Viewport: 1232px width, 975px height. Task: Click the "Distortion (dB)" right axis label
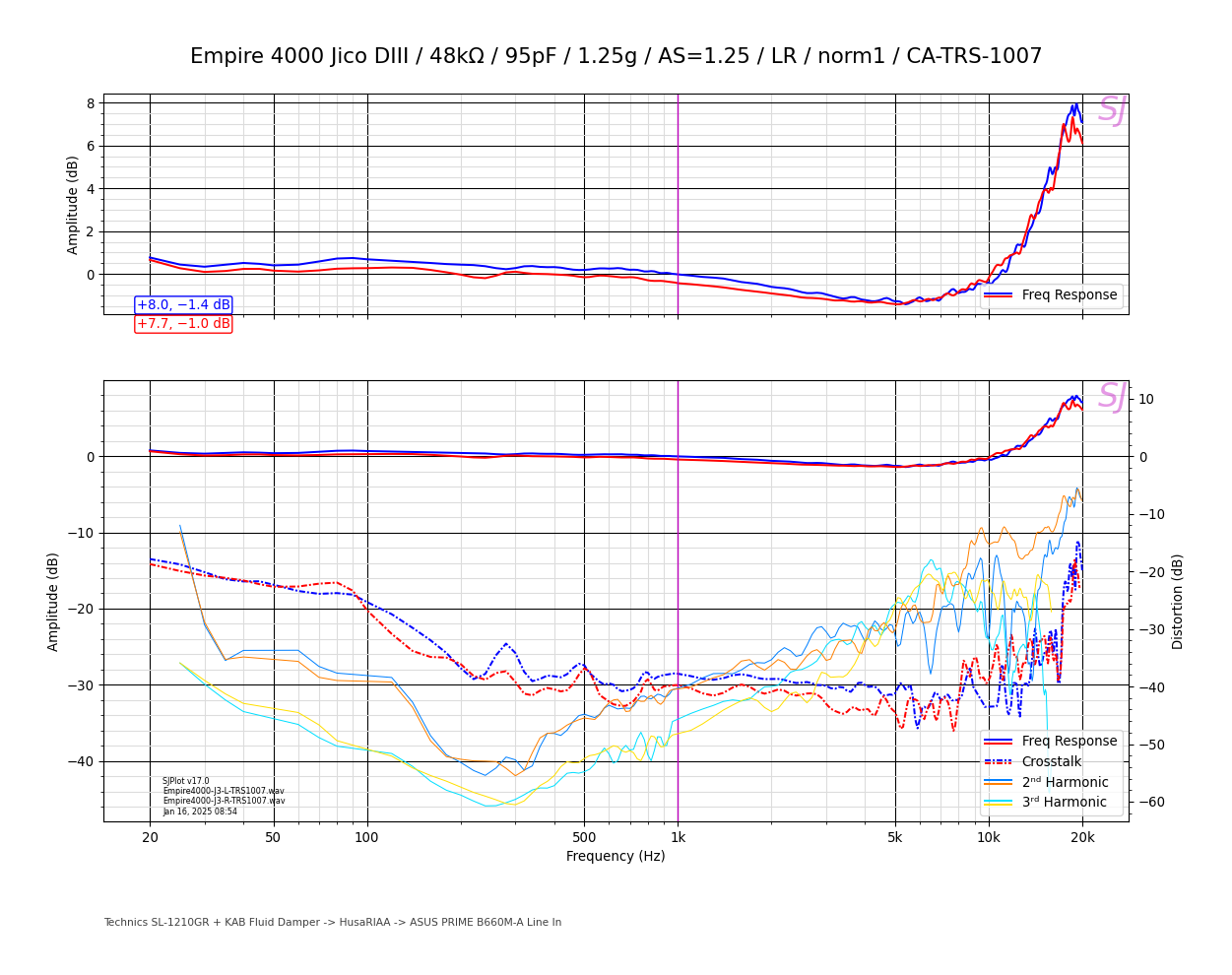coord(1178,601)
